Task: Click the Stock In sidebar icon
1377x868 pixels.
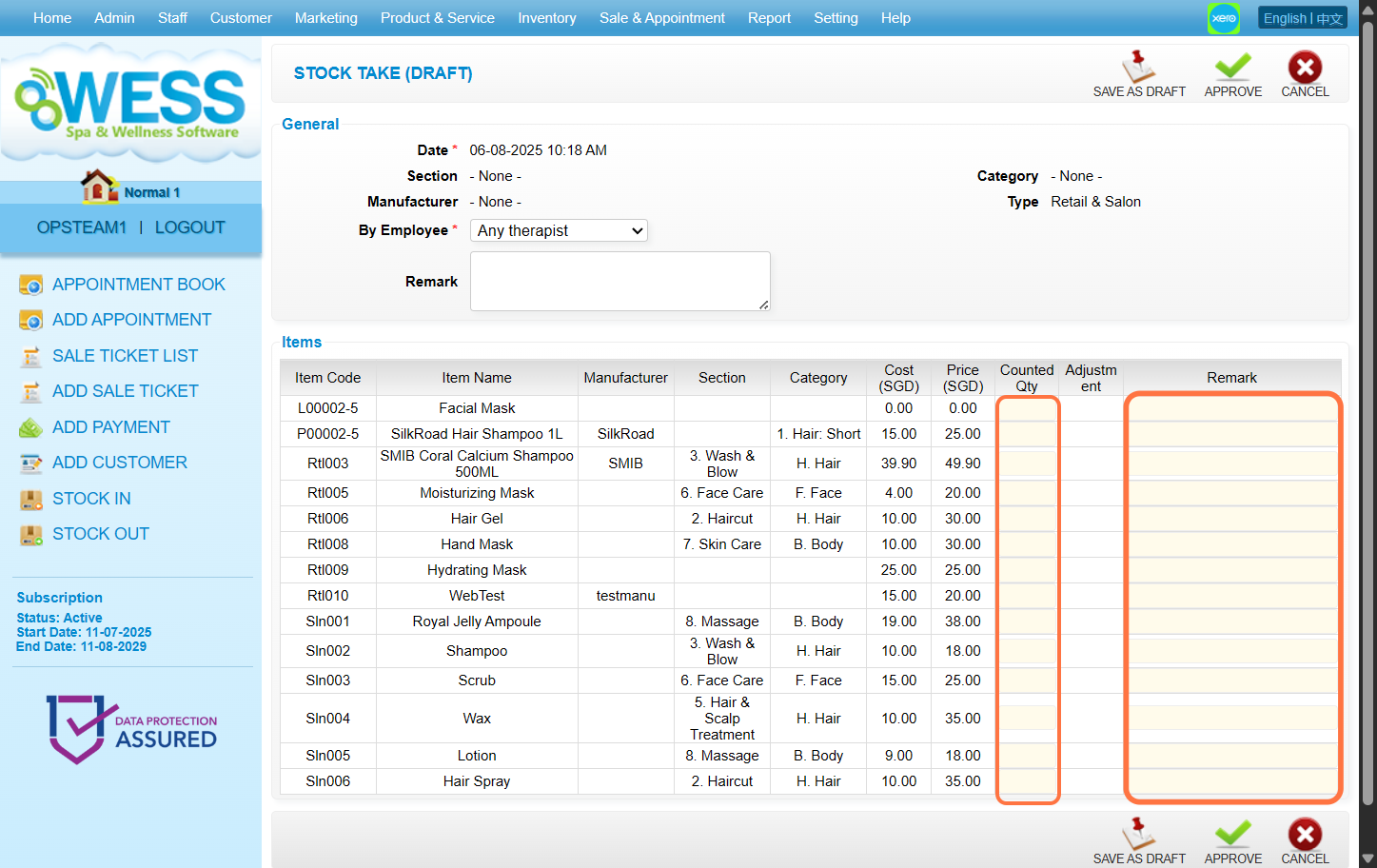Action: 31,499
